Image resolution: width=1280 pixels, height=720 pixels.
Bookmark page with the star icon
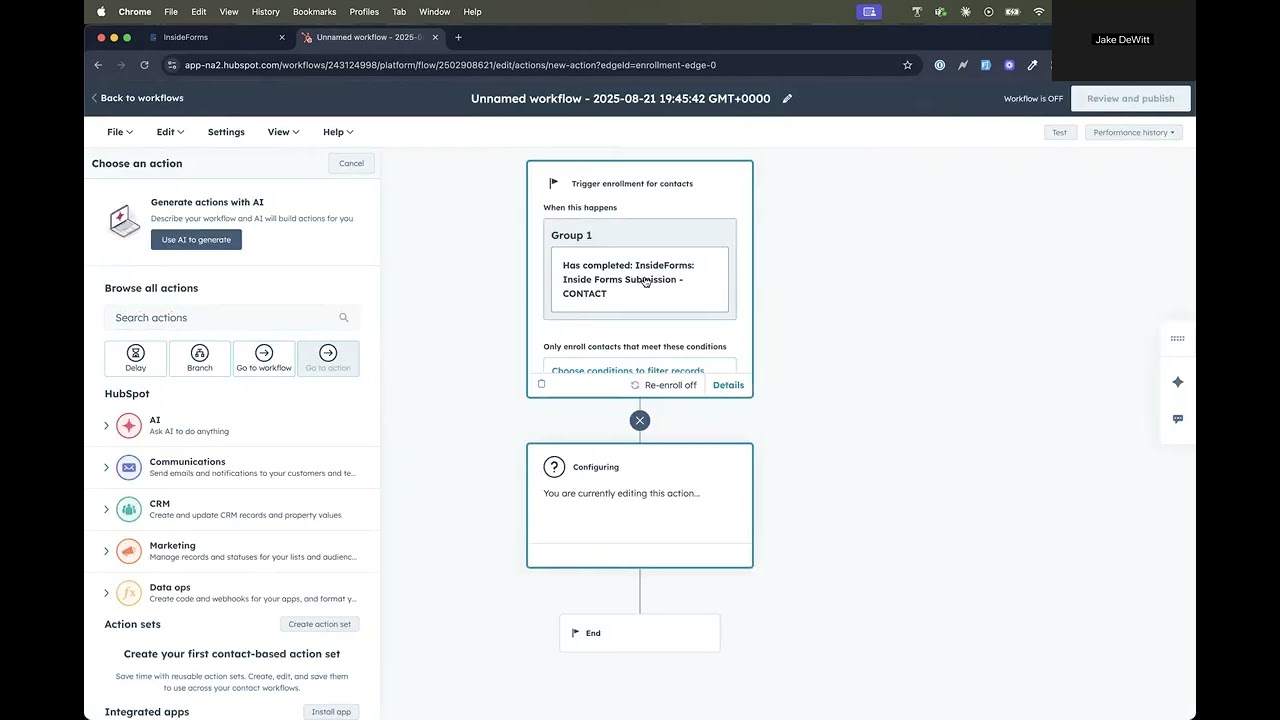pyautogui.click(x=908, y=65)
